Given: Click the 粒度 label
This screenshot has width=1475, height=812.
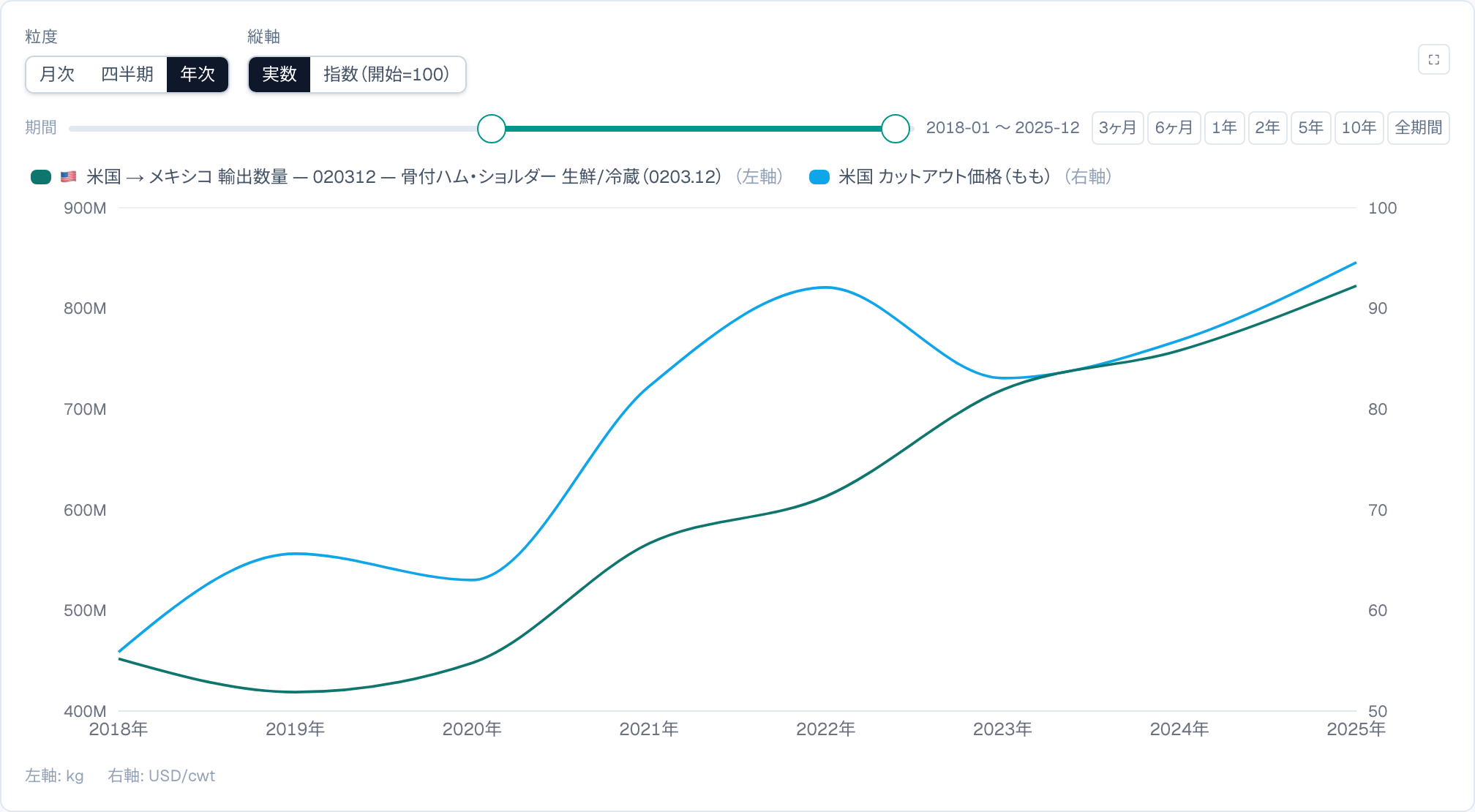Looking at the screenshot, I should 41,37.
